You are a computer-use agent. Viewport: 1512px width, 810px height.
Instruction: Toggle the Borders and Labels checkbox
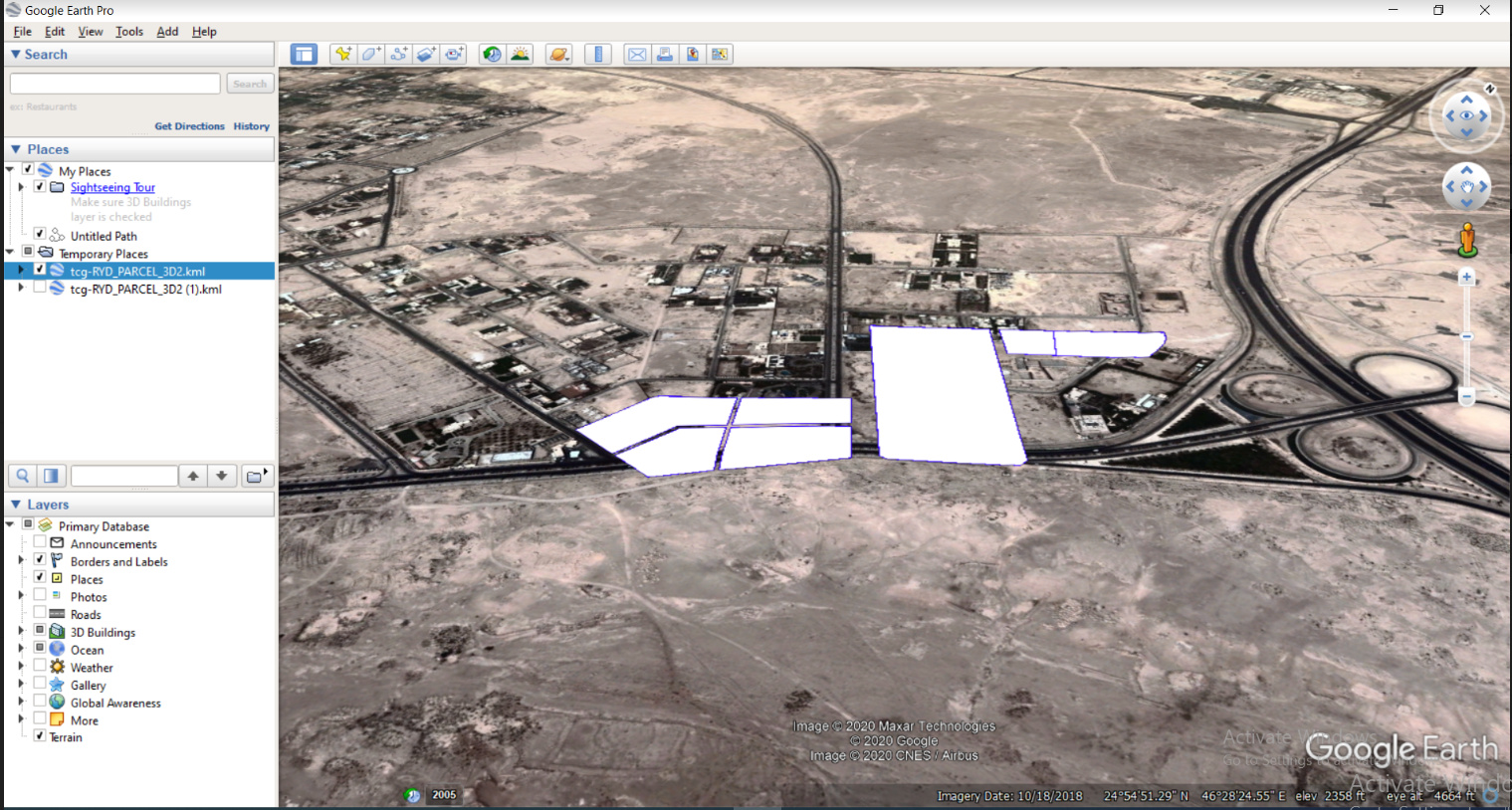tap(40, 560)
